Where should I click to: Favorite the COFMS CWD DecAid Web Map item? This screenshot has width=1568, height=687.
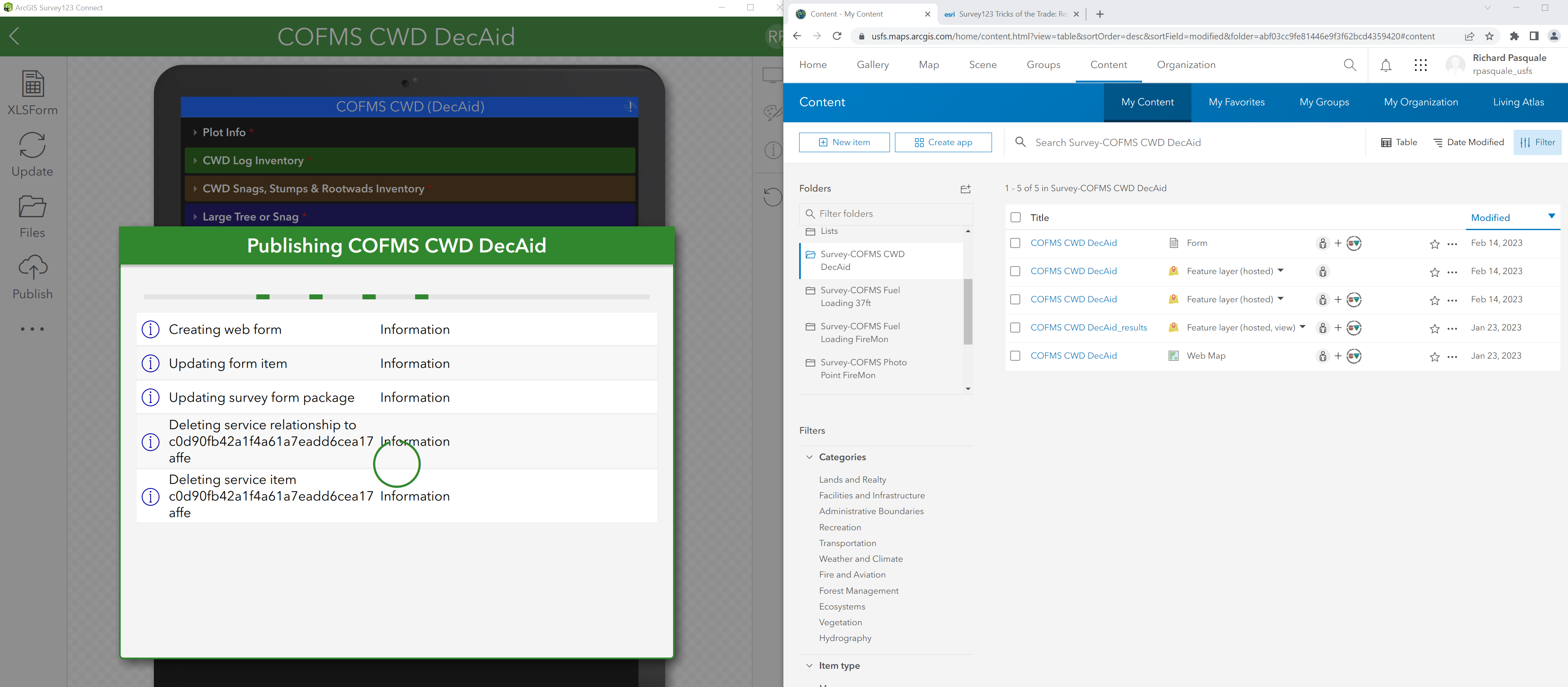click(1435, 357)
